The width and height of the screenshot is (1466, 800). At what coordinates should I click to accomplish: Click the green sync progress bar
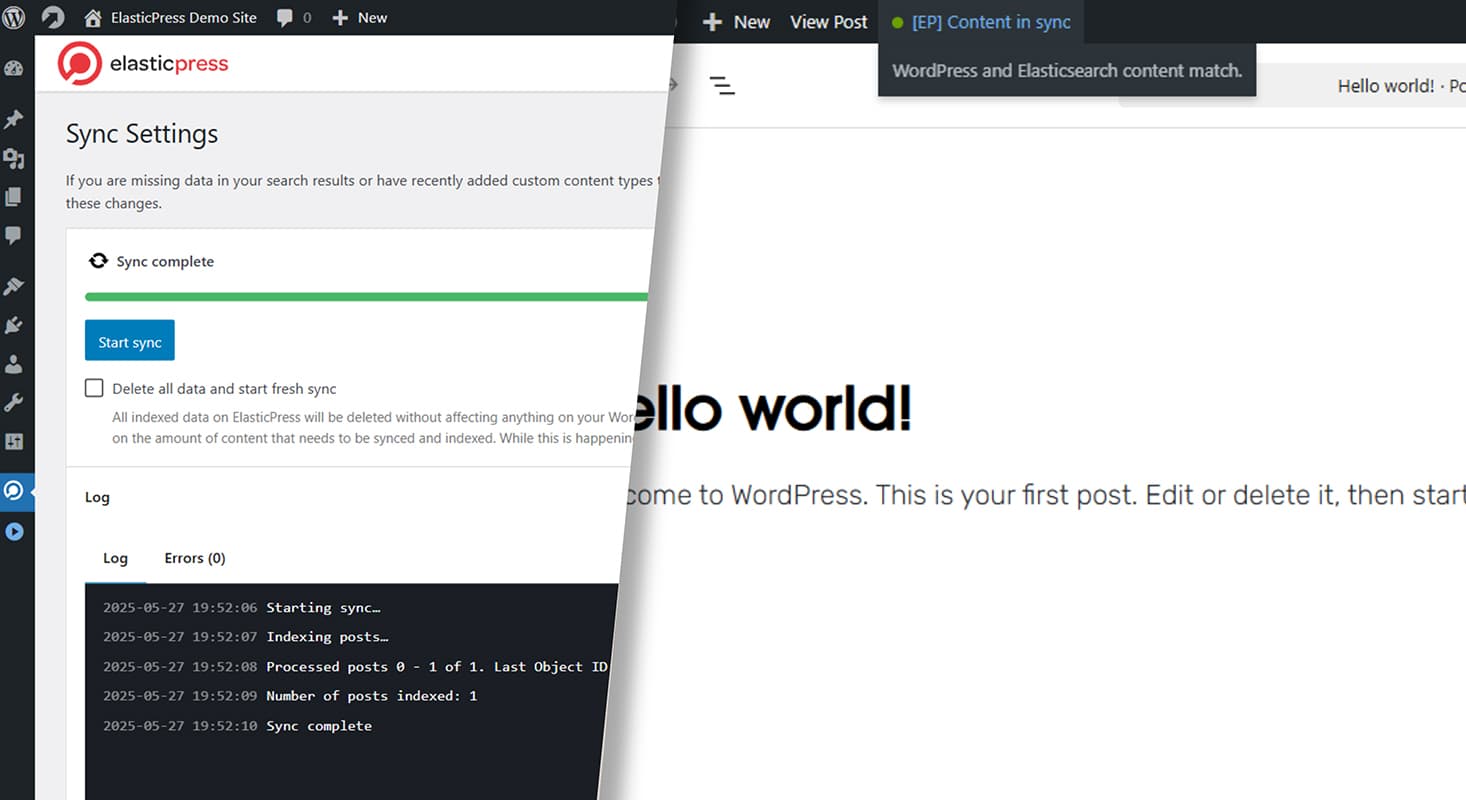366,297
